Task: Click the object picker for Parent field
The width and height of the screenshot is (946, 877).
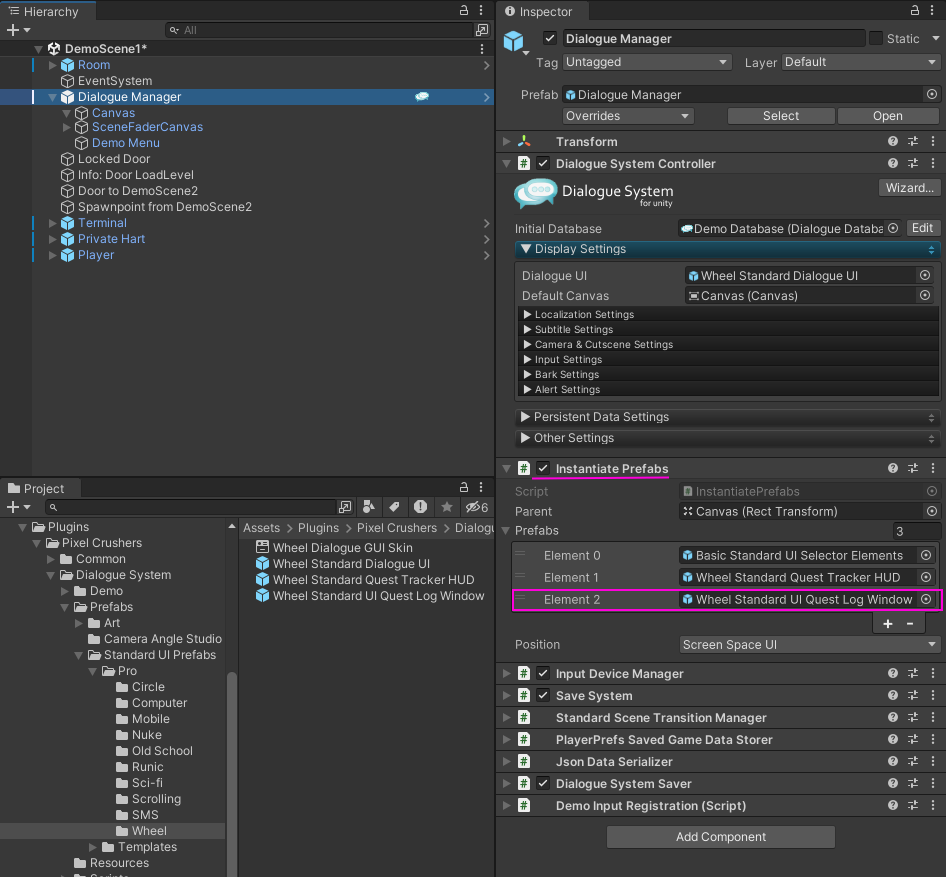Action: coord(932,511)
